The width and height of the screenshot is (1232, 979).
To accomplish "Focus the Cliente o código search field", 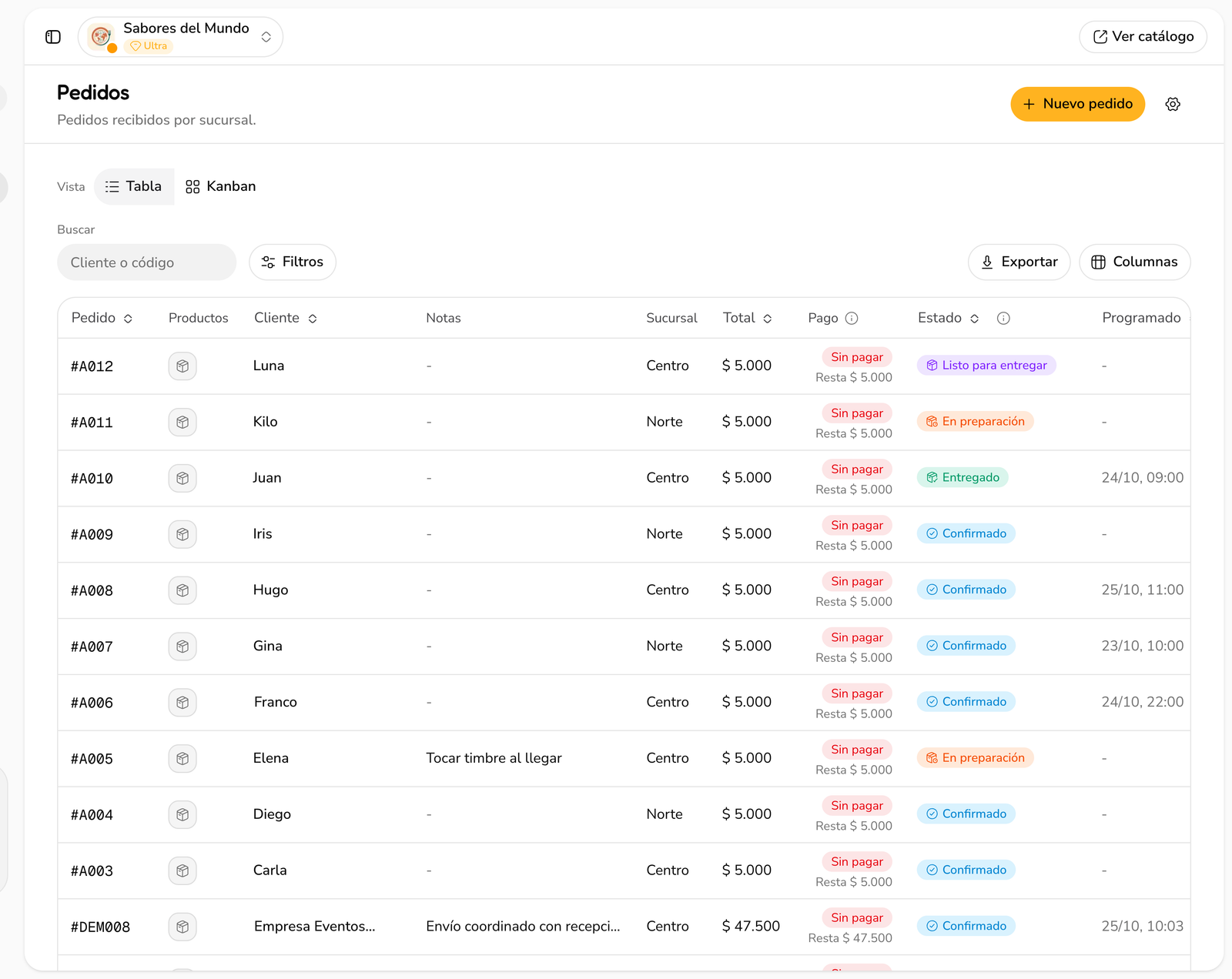I will tap(146, 262).
